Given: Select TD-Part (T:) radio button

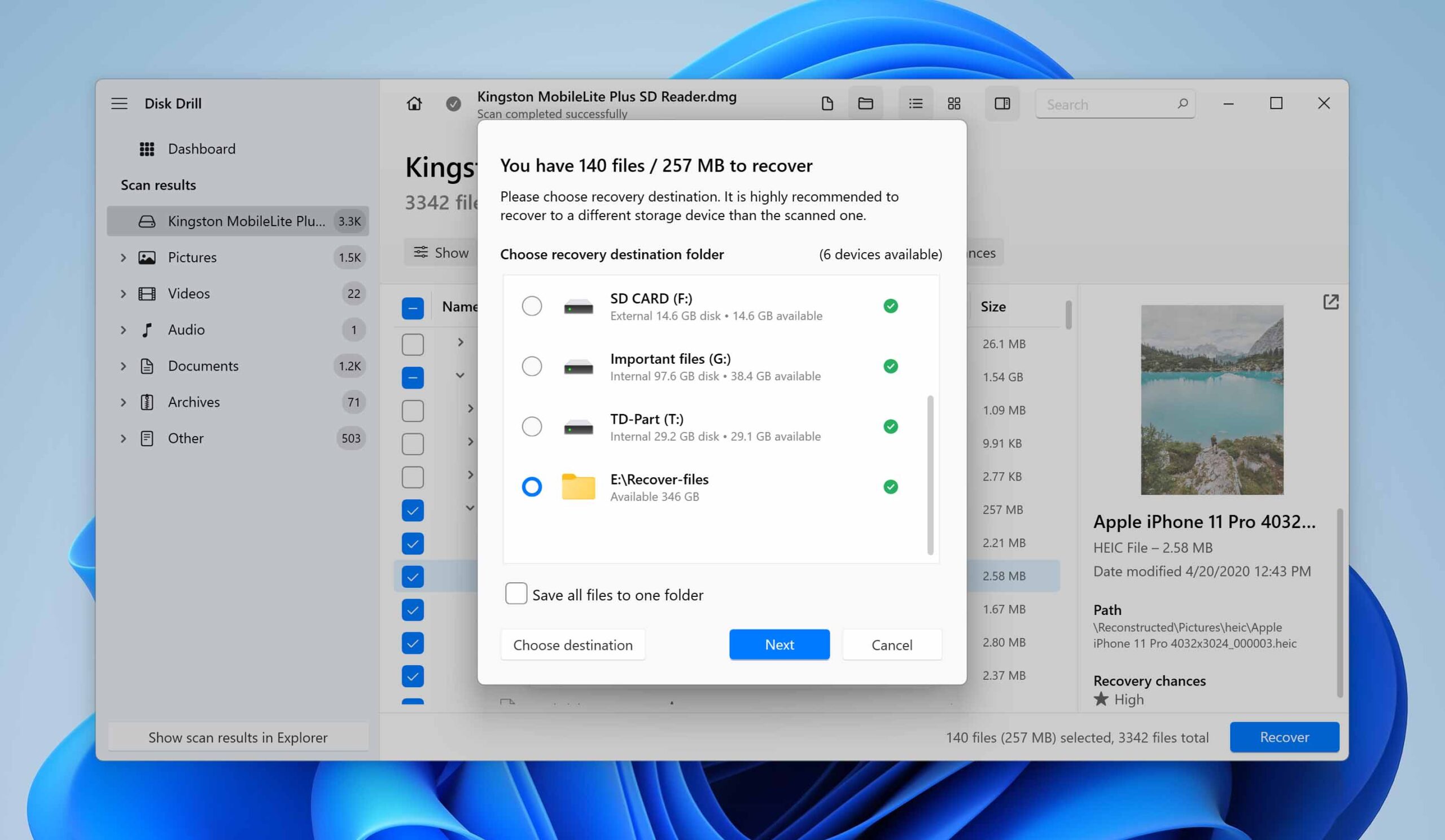Looking at the screenshot, I should [532, 426].
